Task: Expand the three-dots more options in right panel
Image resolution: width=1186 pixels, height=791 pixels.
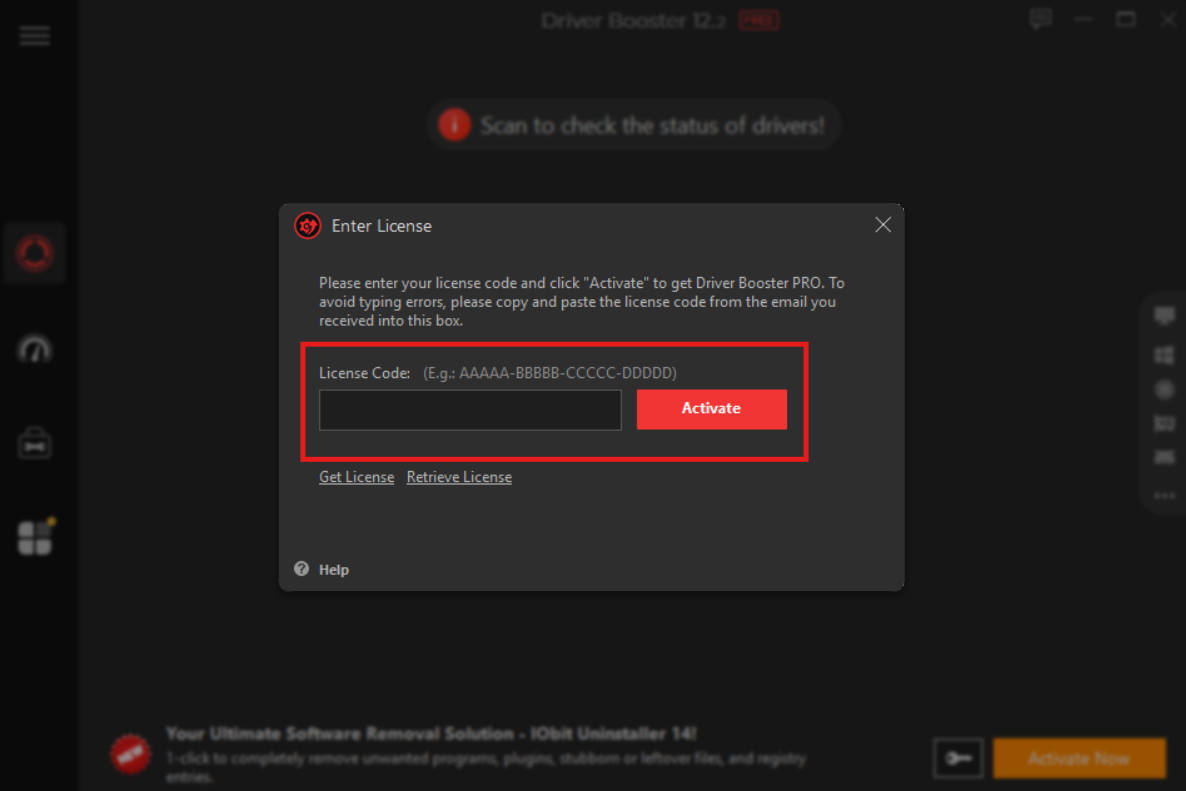Action: pyautogui.click(x=1164, y=495)
